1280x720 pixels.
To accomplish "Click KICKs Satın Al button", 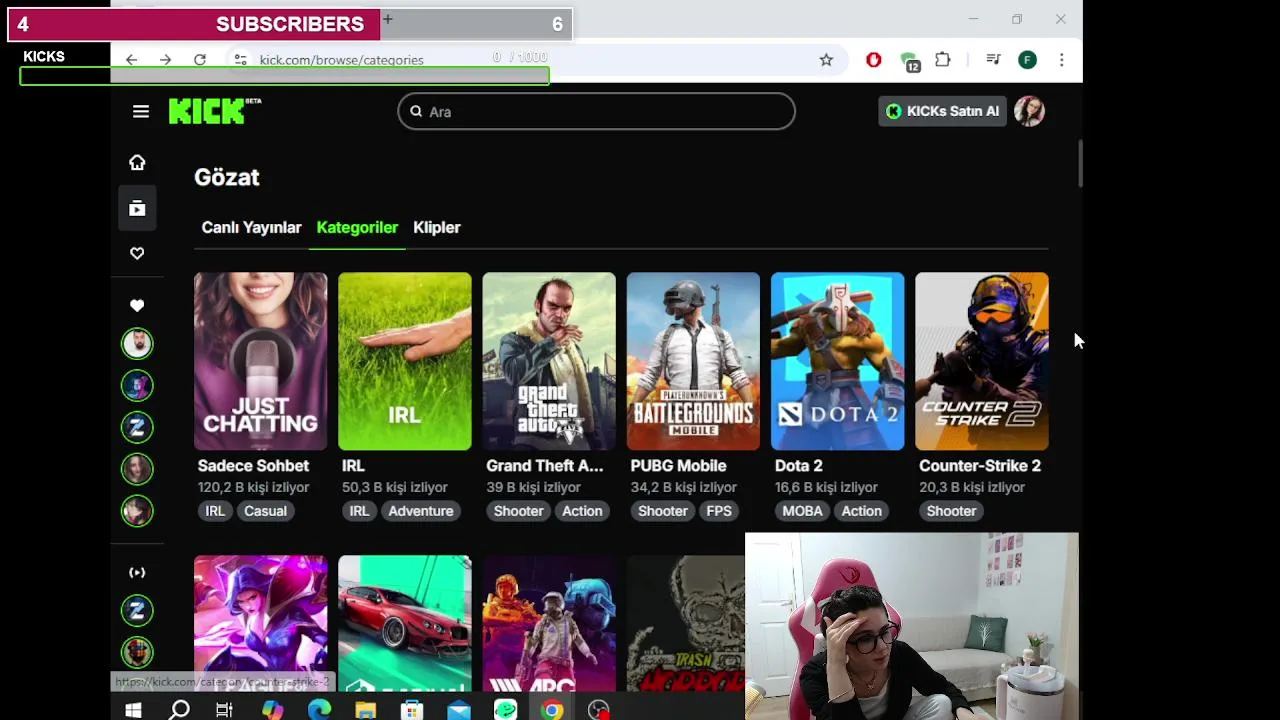I will pos(942,111).
